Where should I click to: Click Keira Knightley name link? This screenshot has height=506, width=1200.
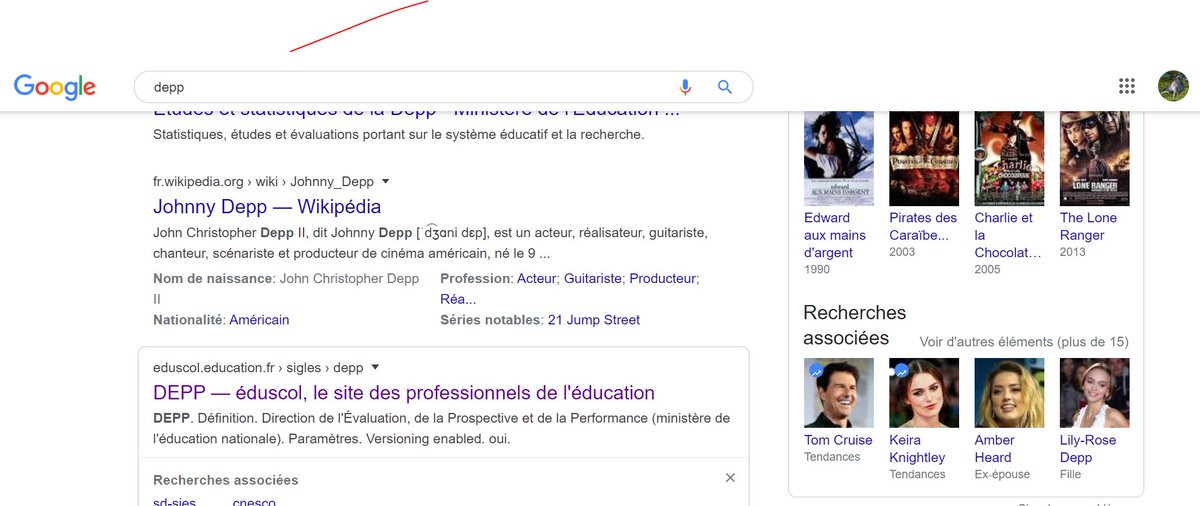tap(917, 449)
